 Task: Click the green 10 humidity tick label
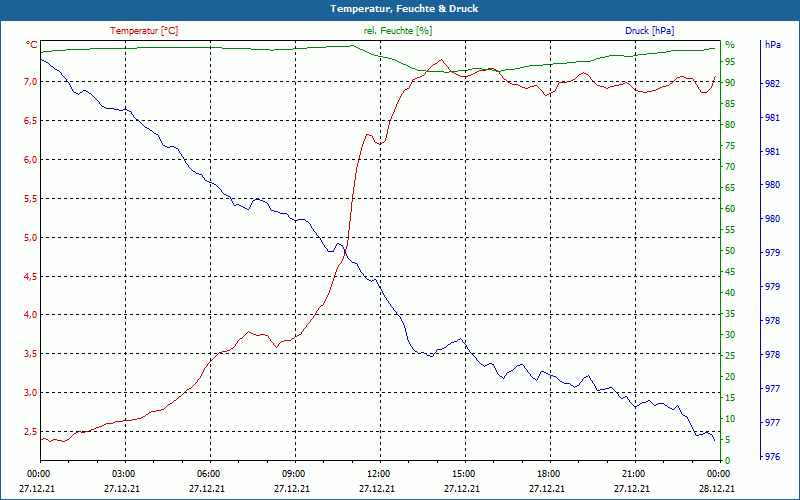point(730,419)
